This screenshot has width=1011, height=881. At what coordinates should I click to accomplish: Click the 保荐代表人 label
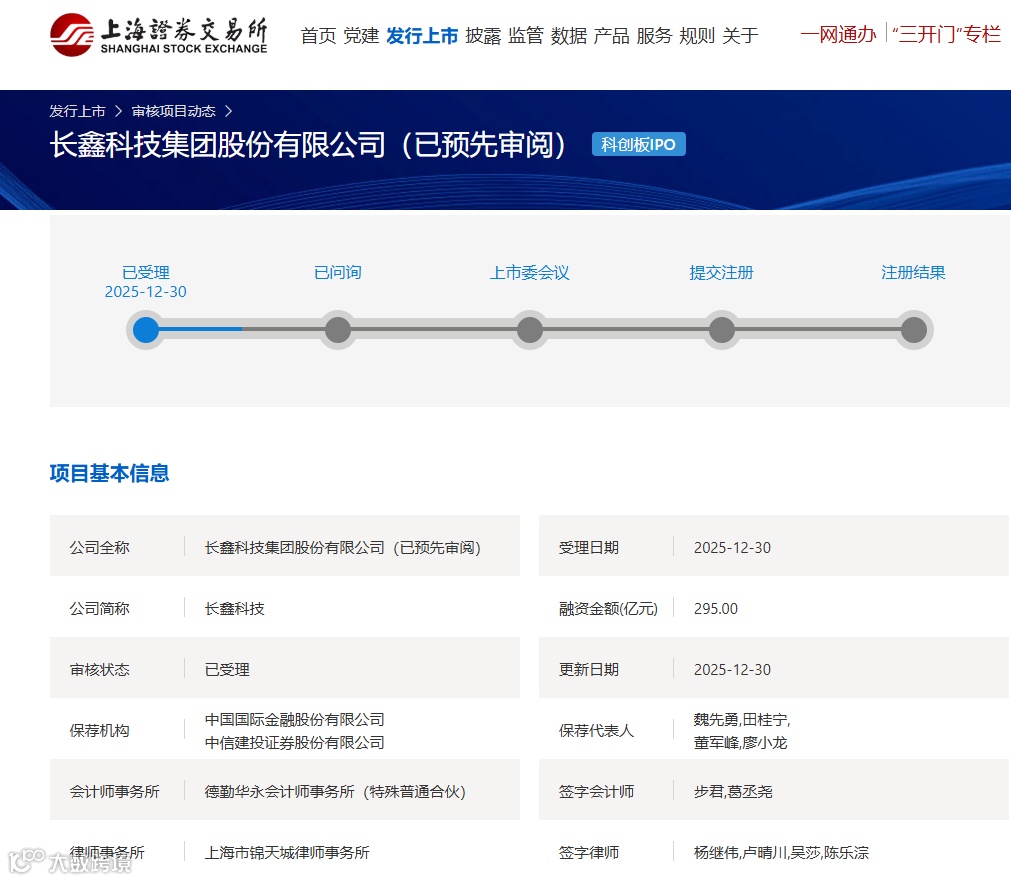point(596,731)
